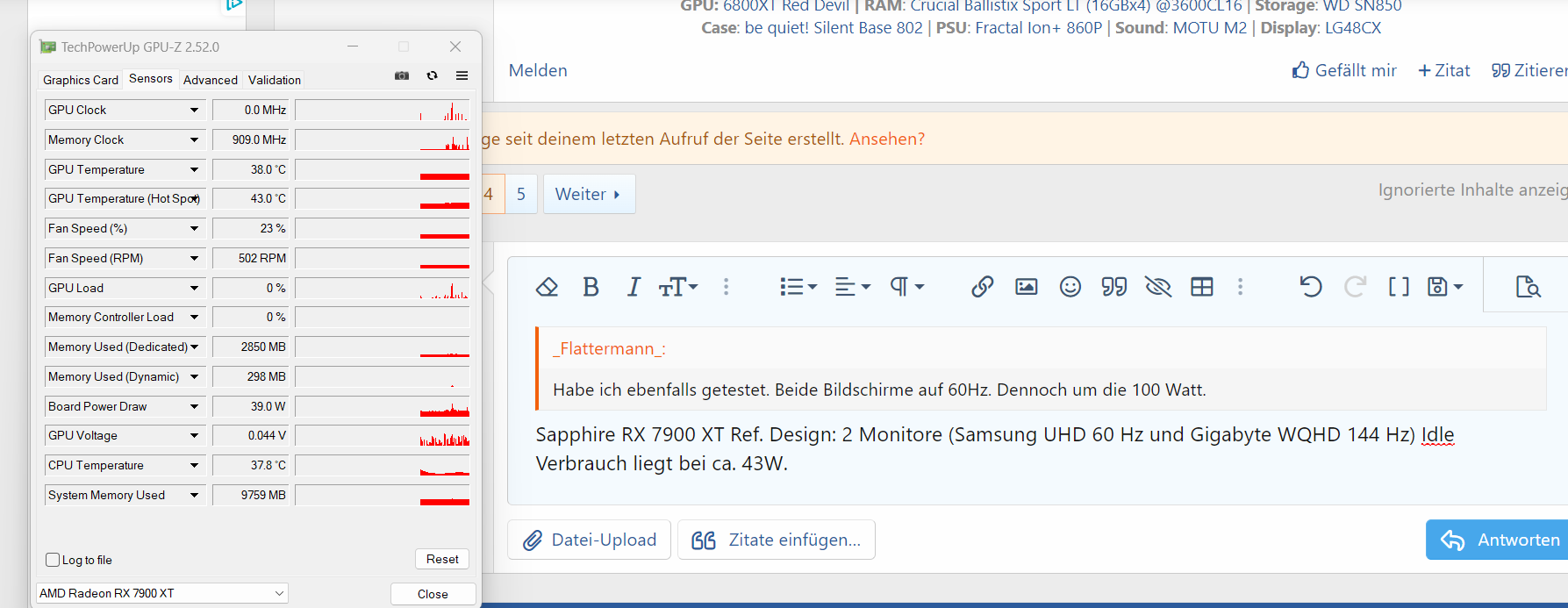Open the Memory Controller Load dropdown
This screenshot has height=608, width=1568.
tap(194, 317)
